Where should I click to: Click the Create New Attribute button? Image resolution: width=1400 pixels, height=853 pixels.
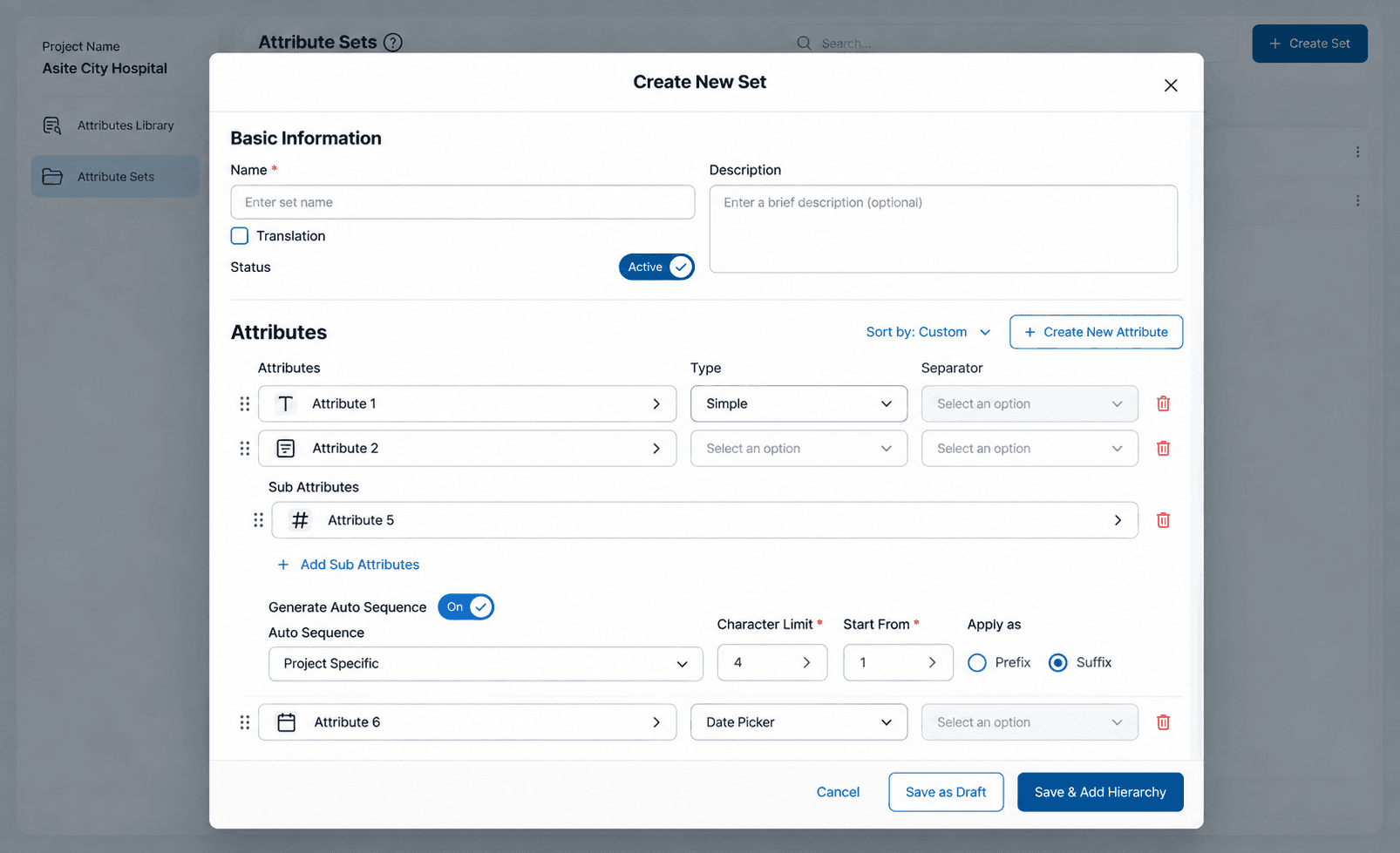click(1096, 332)
